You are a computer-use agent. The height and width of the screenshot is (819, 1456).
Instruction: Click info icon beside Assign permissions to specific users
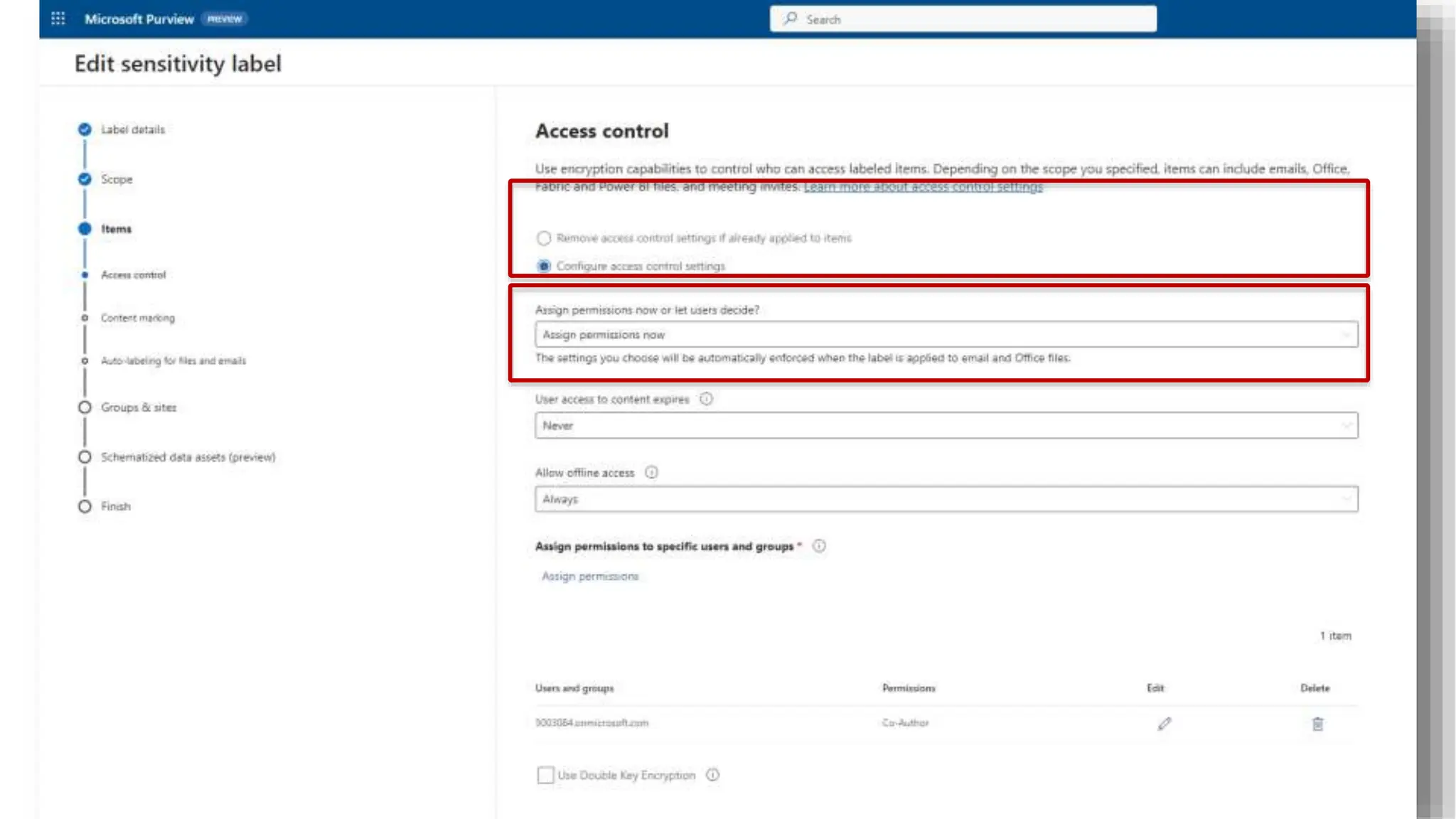pos(819,546)
